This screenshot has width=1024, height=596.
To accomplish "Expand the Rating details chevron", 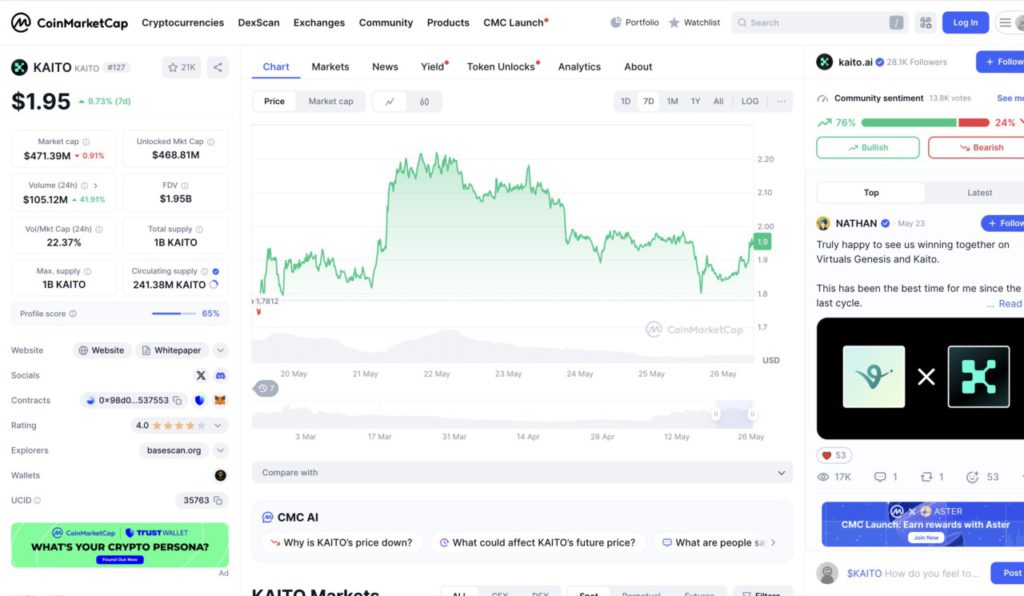I will tap(220, 425).
